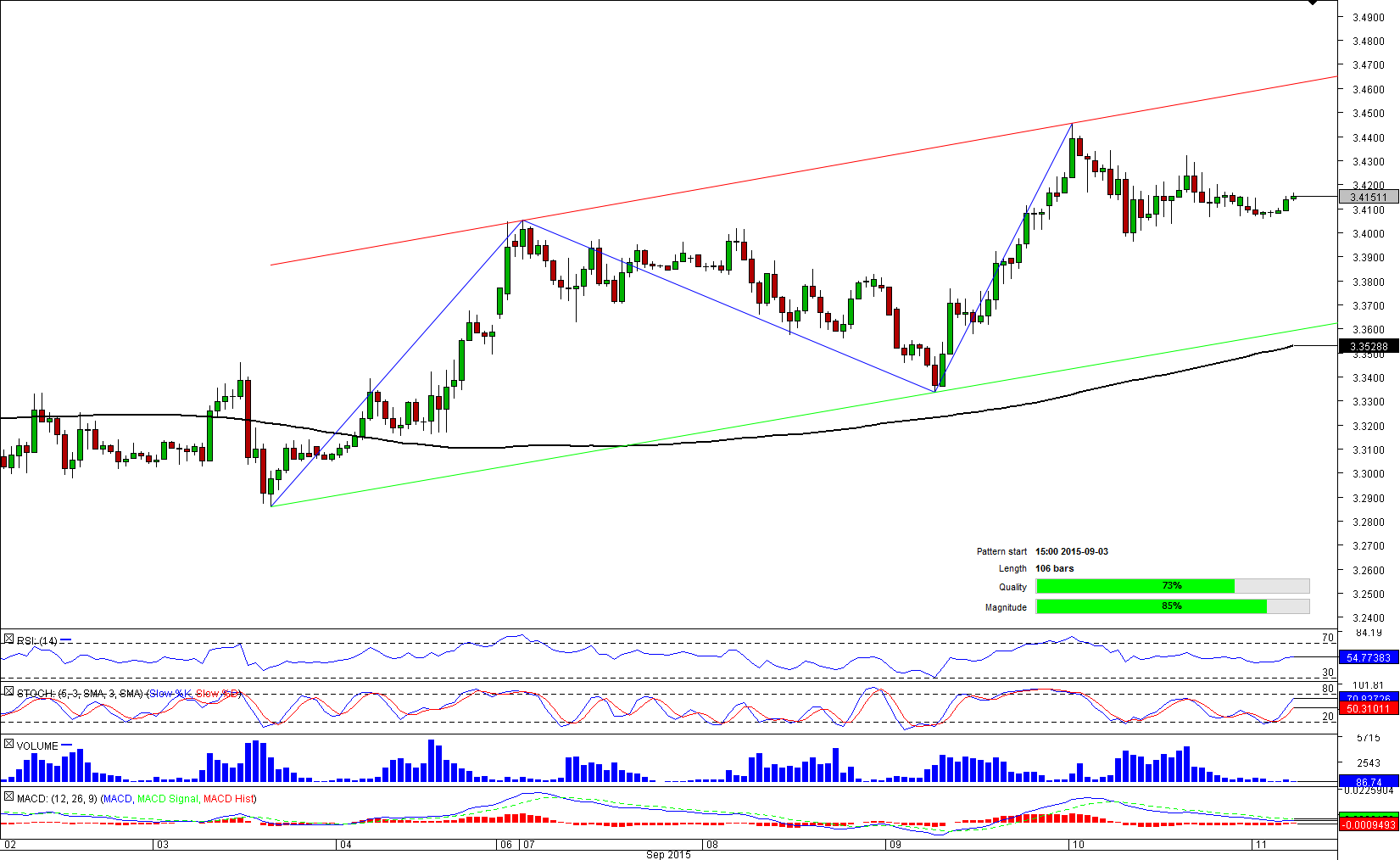The image size is (1400, 860).
Task: Close the VOLUME indicator panel box
Action: pos(8,744)
